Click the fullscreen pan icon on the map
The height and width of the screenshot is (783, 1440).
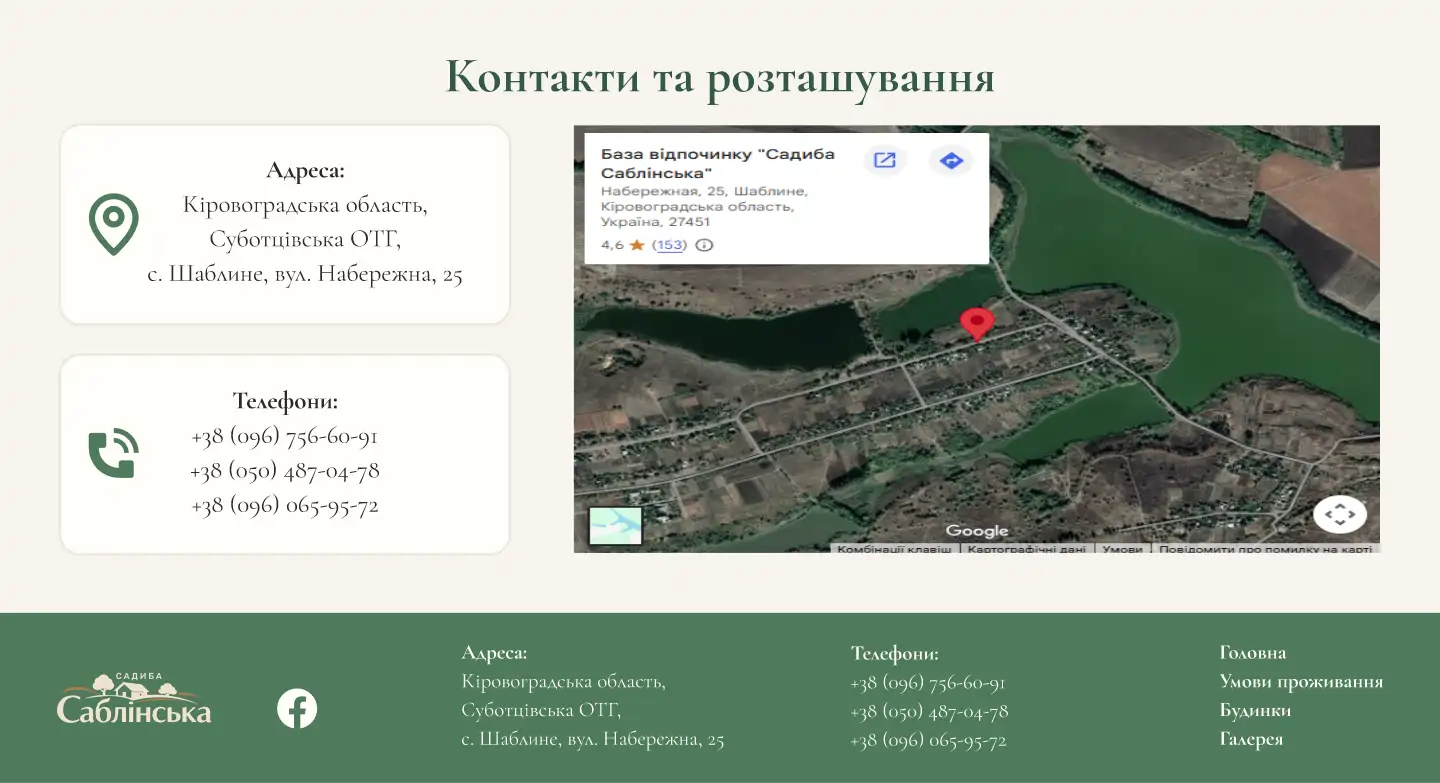click(1339, 514)
